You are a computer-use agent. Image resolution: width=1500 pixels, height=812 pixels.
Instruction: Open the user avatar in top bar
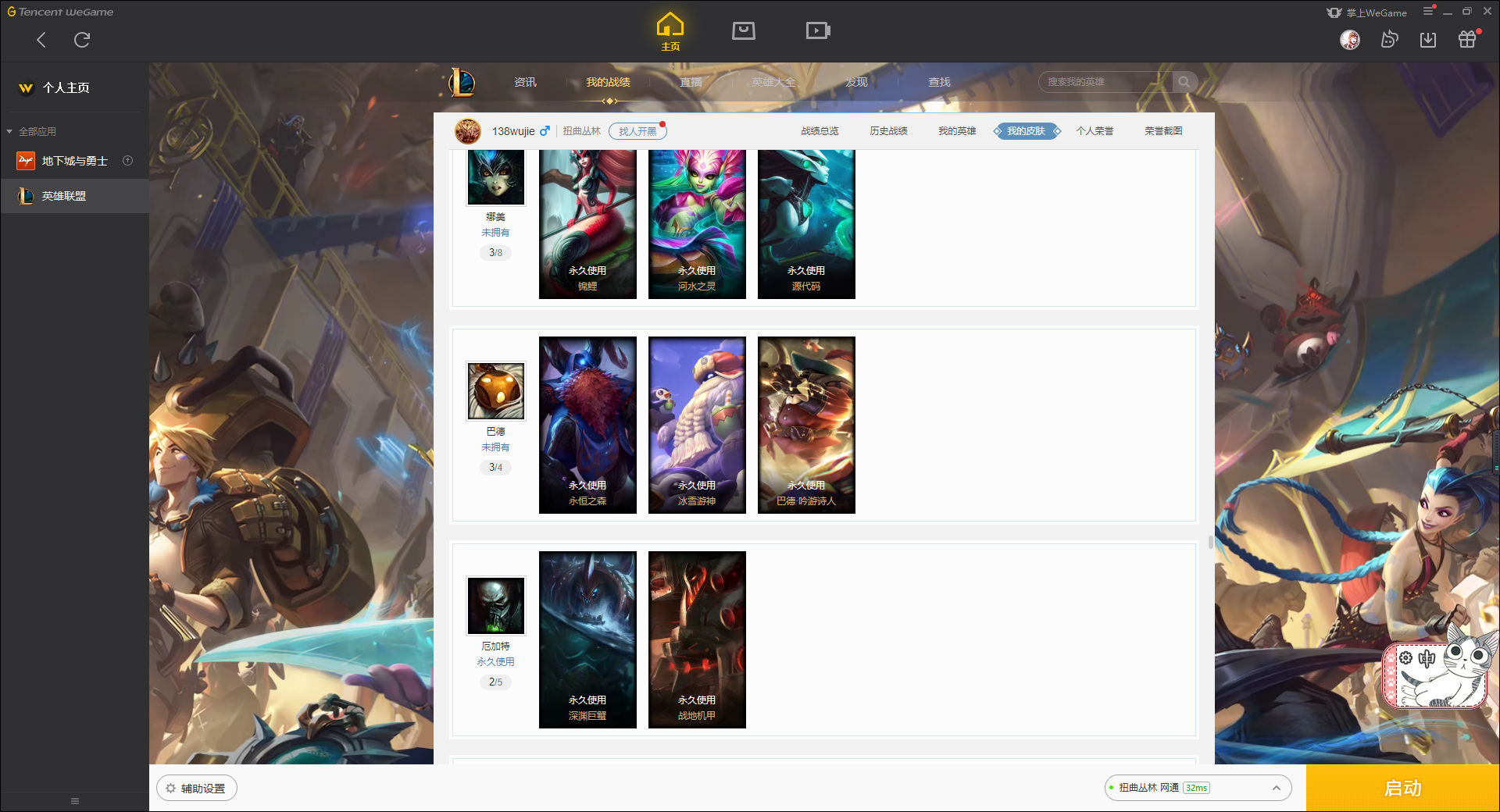click(x=1350, y=40)
